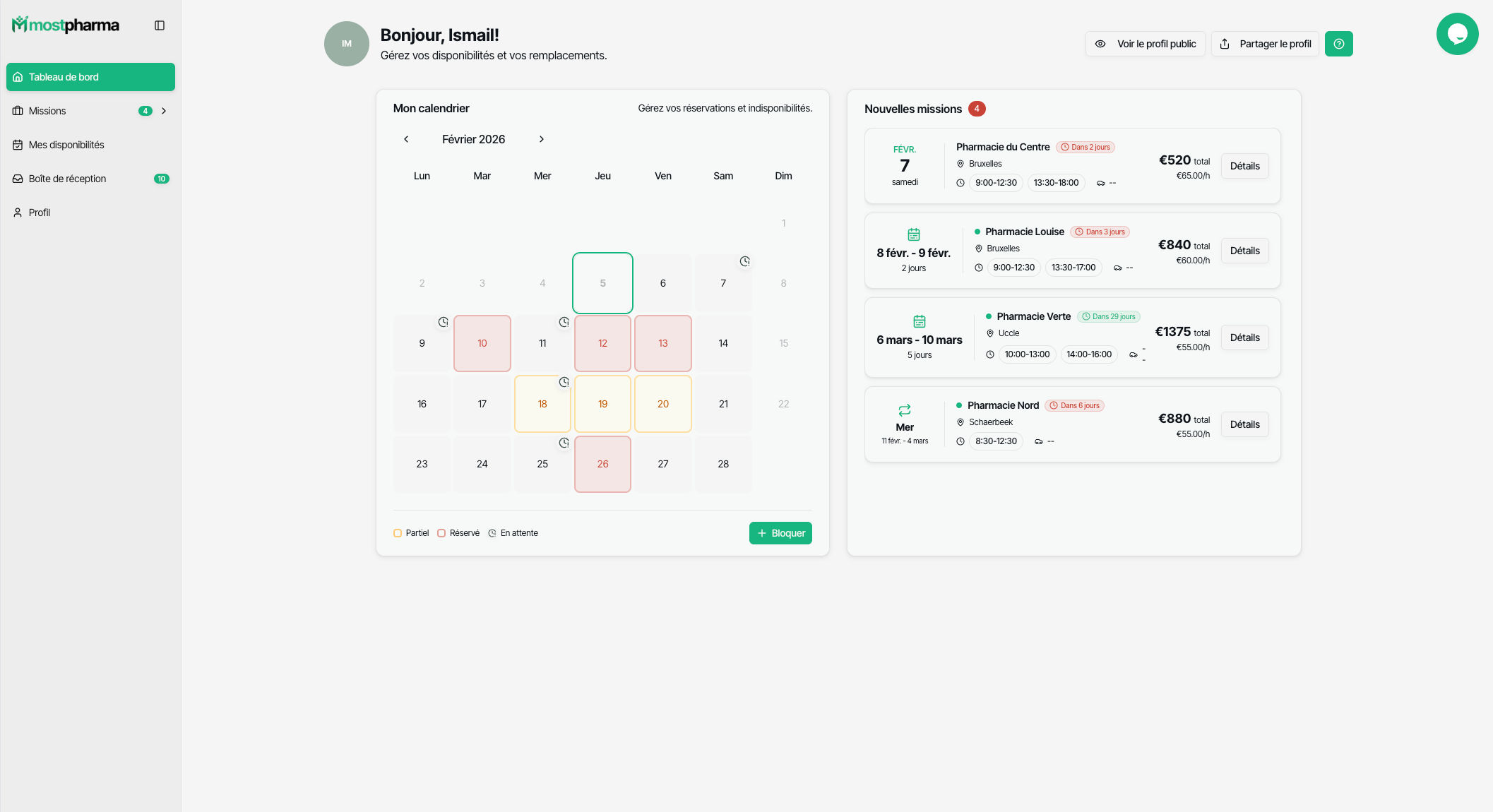This screenshot has width=1493, height=812.
Task: Go to next month after Février 2026
Action: coord(542,139)
